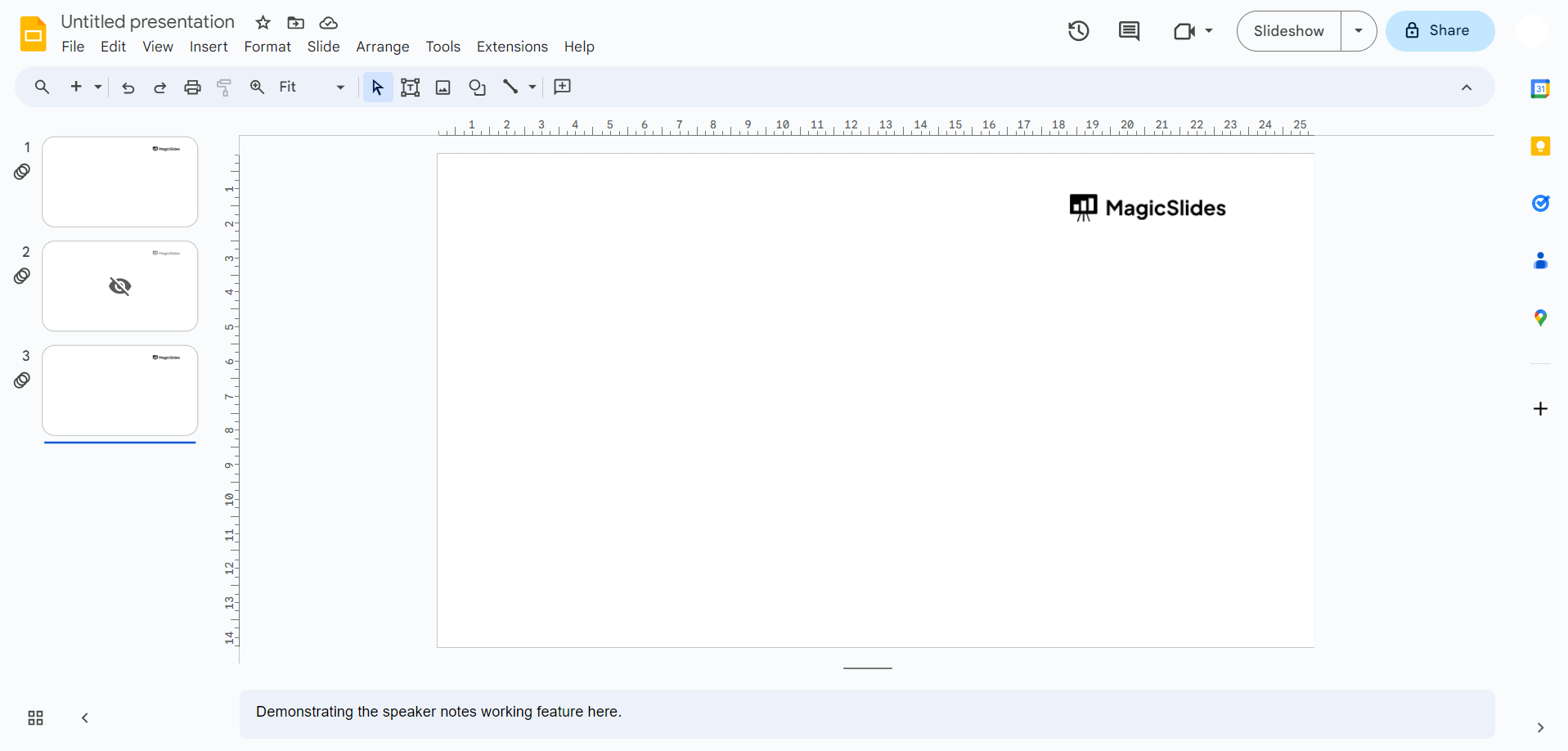1568x751 pixels.
Task: Open Google Calendar side panel
Action: point(1540,88)
